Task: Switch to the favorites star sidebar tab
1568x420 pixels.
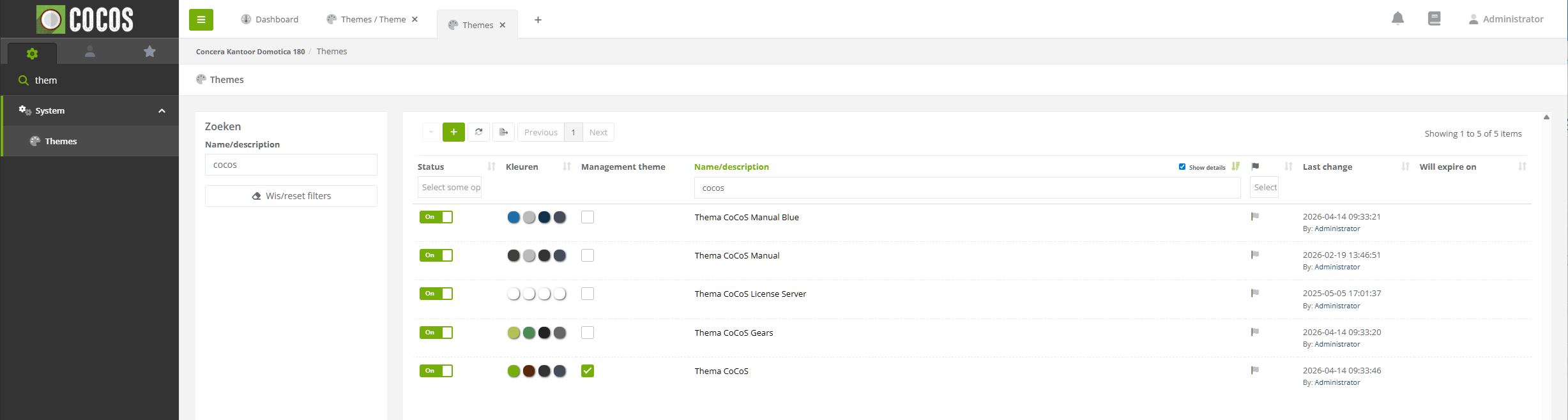Action: click(149, 52)
